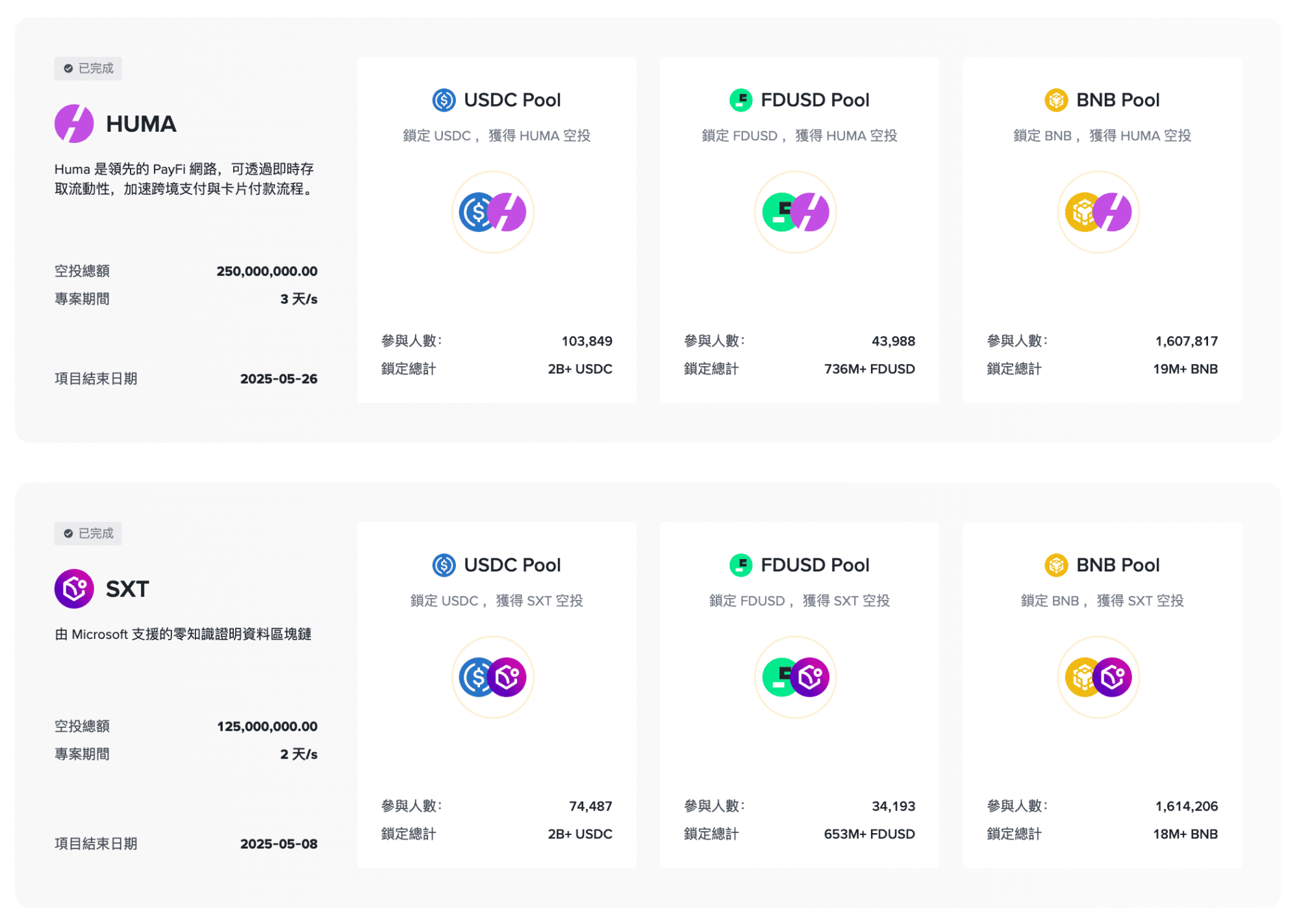Click the 2 天/s project period value
Screen dimensions: 1299x924
[299, 755]
